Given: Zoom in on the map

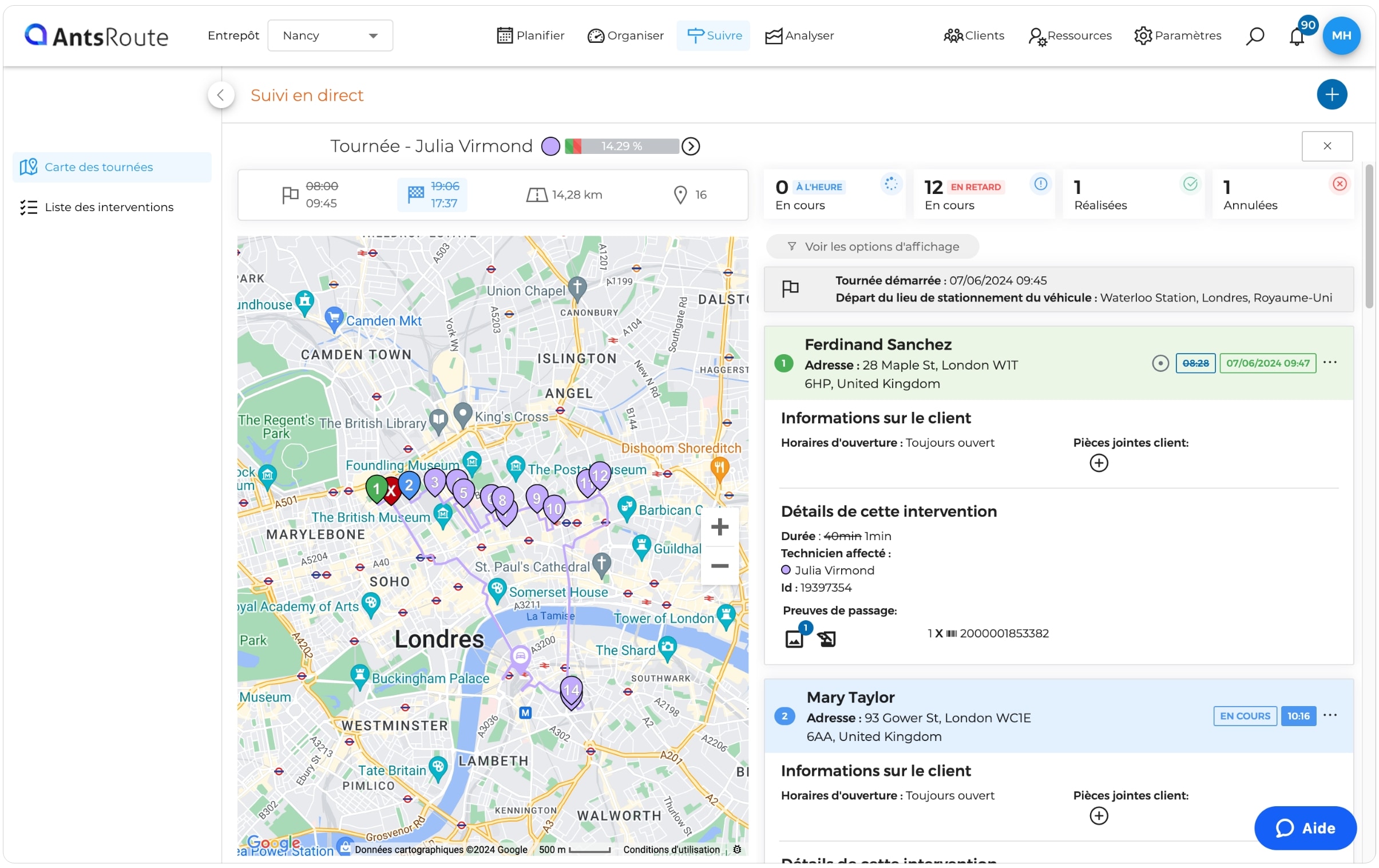Looking at the screenshot, I should (719, 528).
